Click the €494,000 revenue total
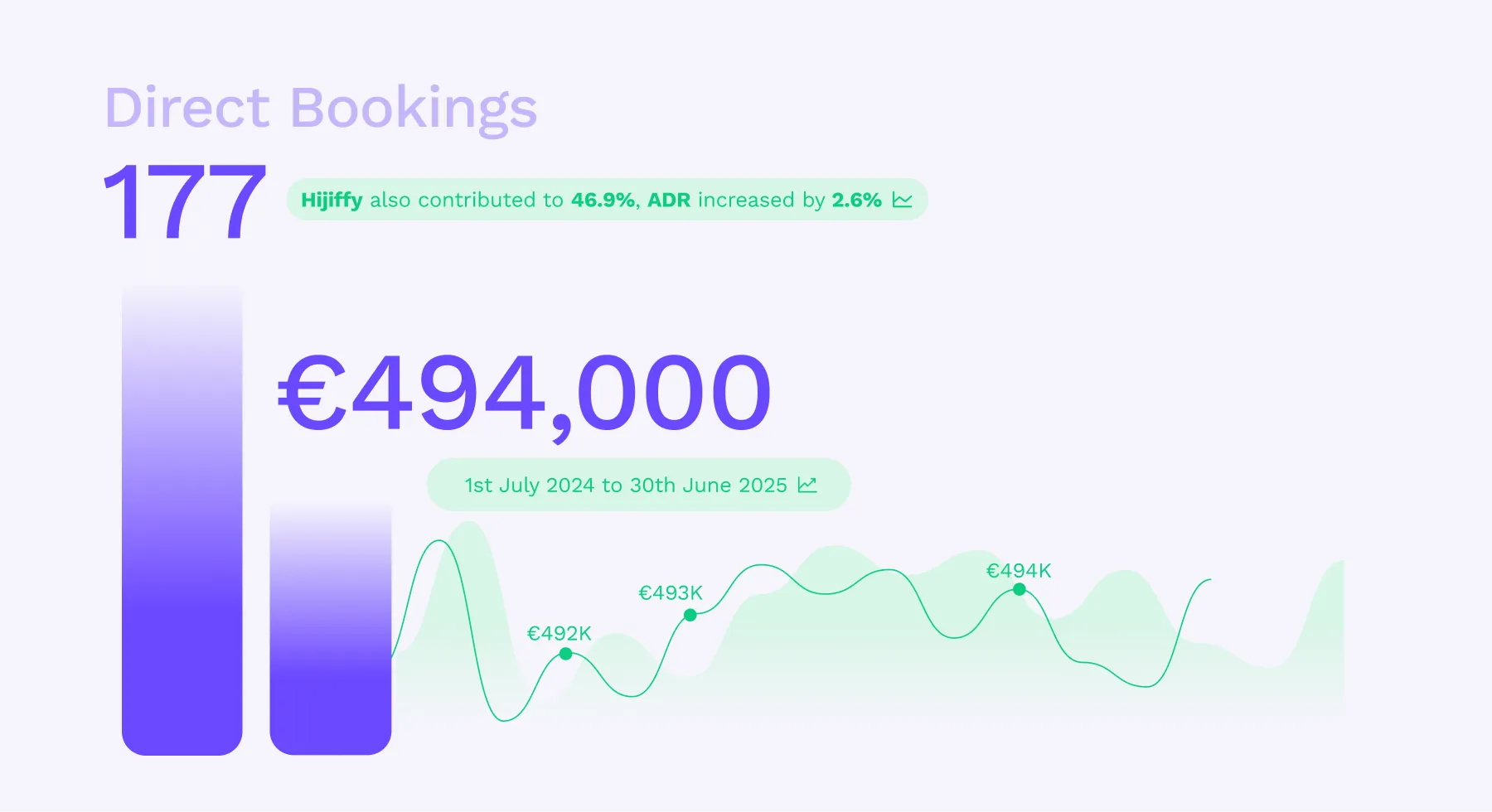1492x812 pixels. (524, 392)
